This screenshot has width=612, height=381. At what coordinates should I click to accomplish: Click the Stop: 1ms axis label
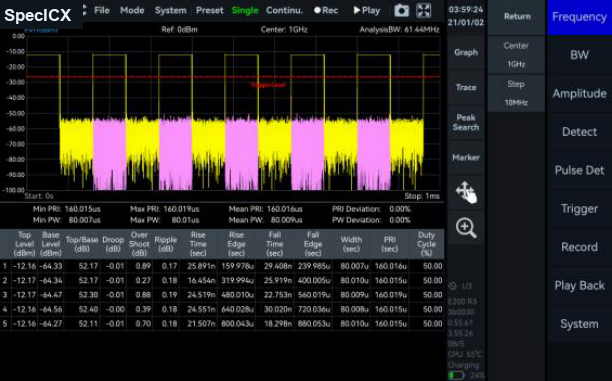pyautogui.click(x=422, y=196)
